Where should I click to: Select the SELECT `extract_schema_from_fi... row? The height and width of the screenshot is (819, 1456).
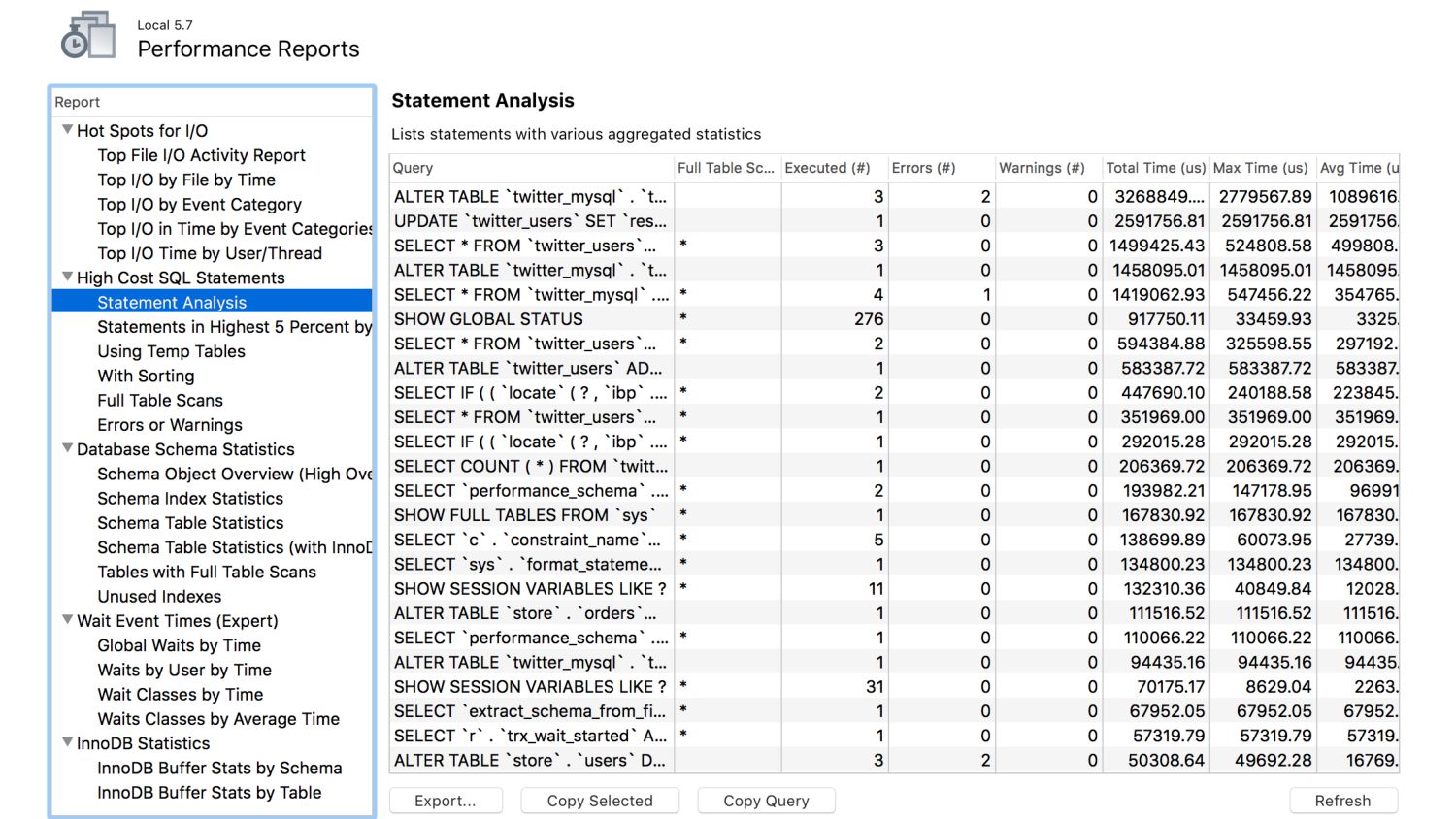pyautogui.click(x=894, y=711)
